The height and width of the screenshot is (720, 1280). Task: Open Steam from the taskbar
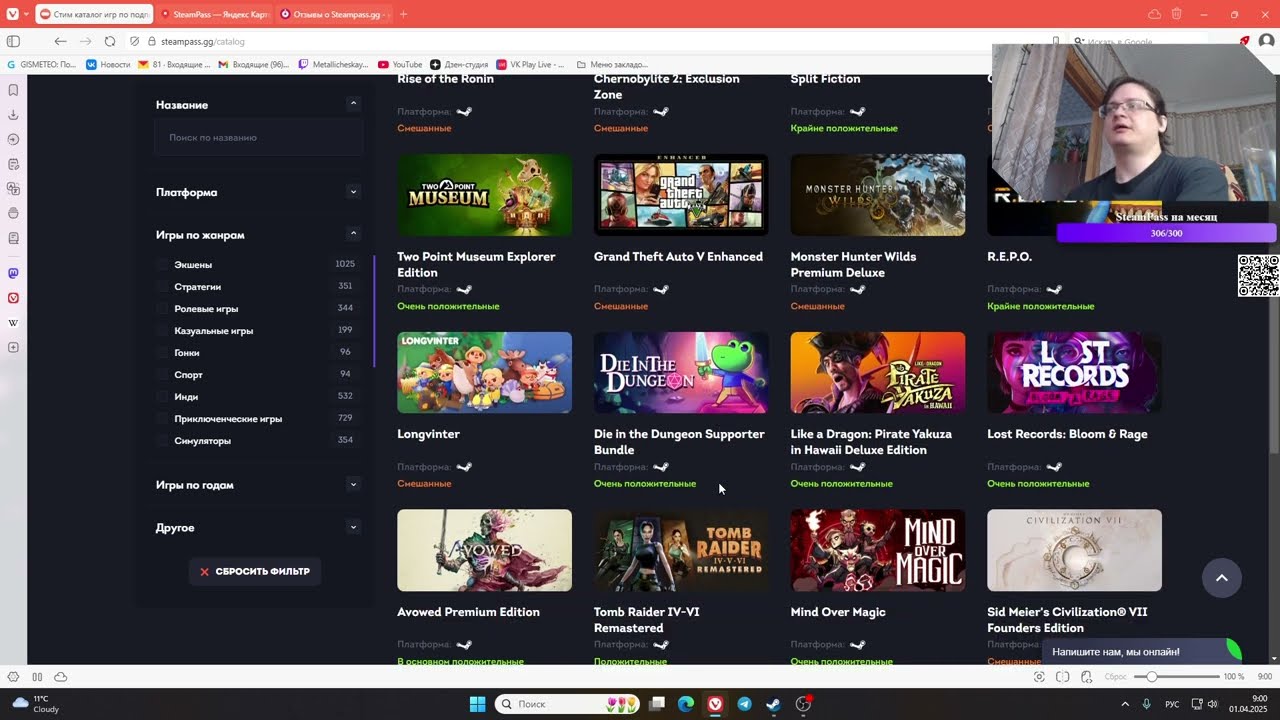point(773,704)
